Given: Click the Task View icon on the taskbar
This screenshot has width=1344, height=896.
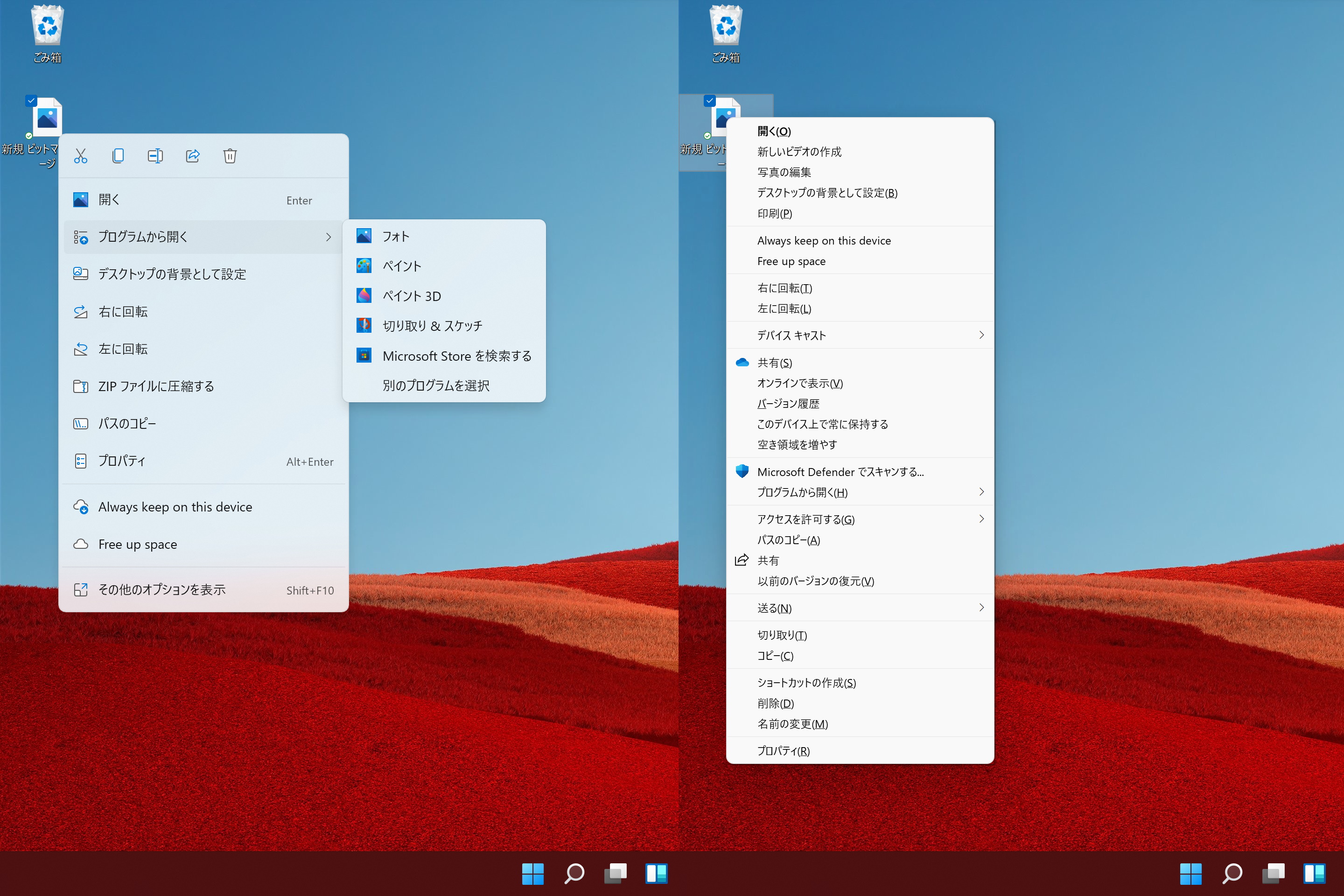Looking at the screenshot, I should [x=616, y=873].
